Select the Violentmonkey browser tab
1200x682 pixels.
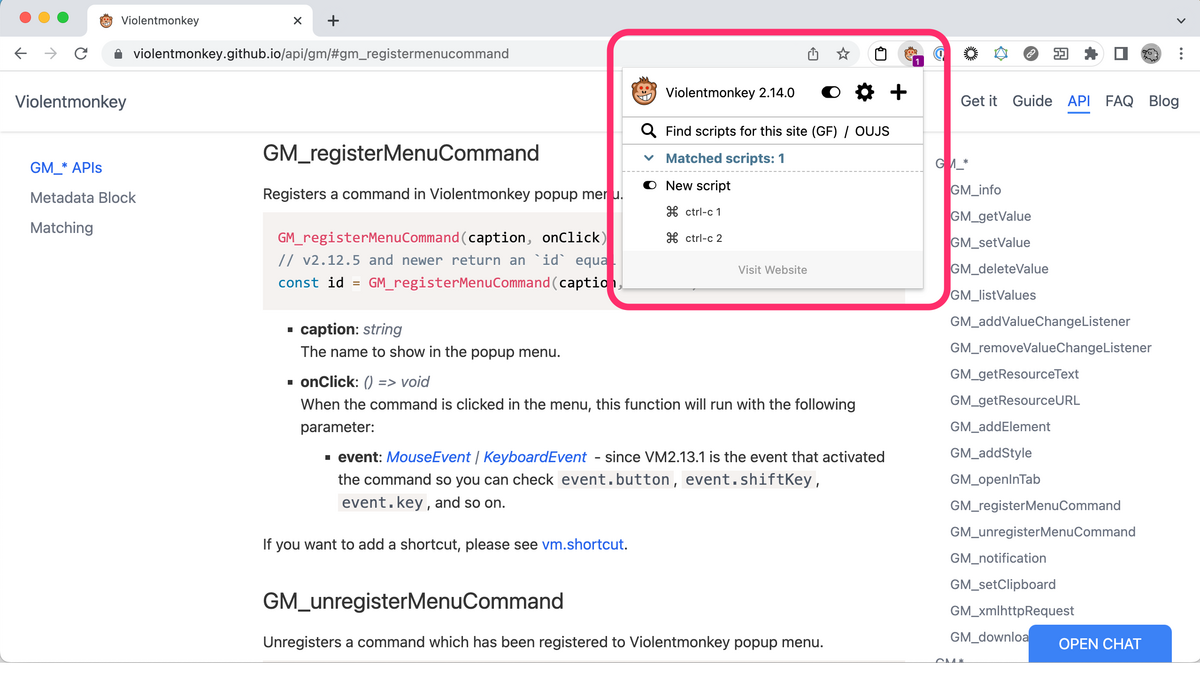200,20
